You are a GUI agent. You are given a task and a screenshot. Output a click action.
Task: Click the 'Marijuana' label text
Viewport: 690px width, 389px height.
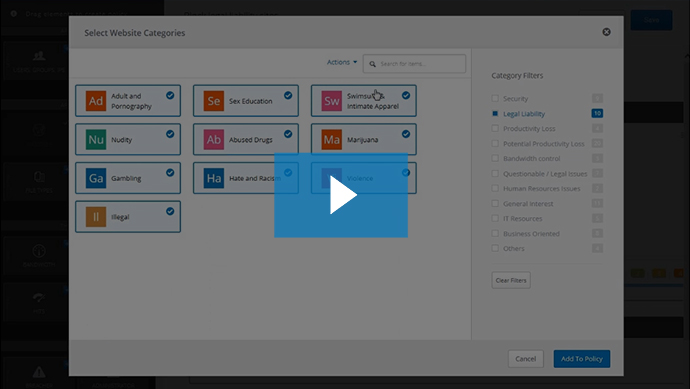[363, 139]
